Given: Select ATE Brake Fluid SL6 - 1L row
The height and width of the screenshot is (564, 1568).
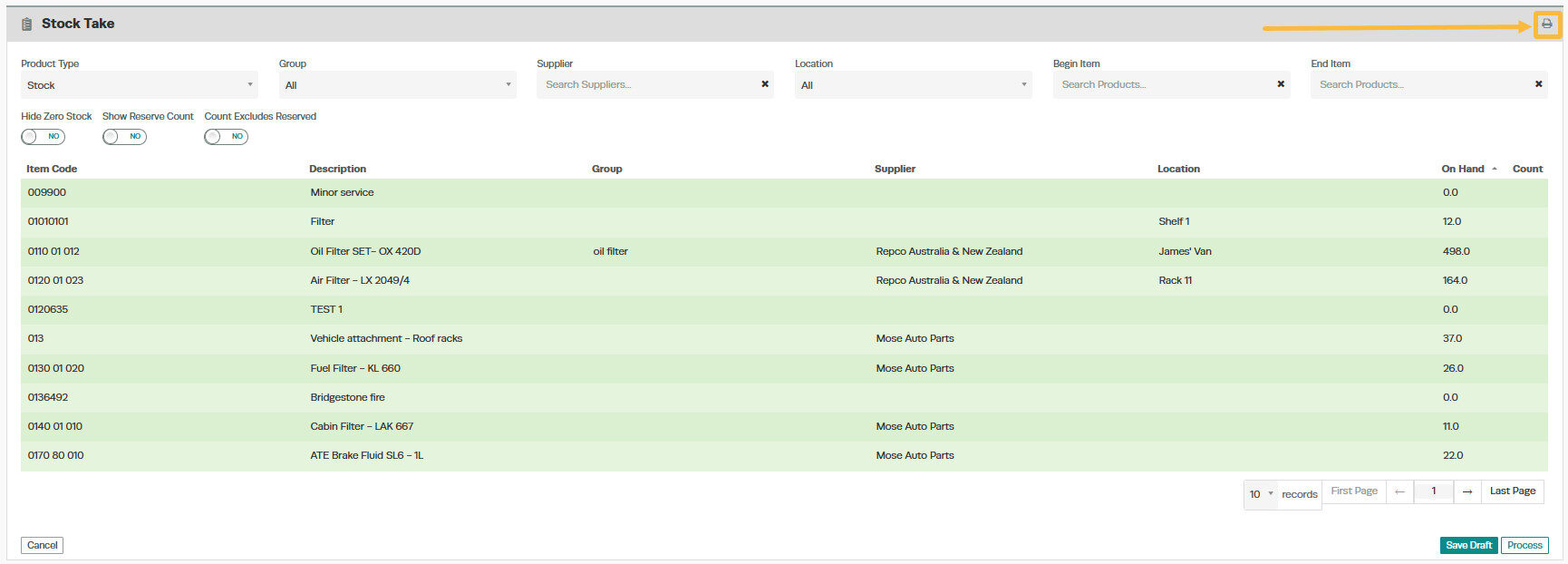Looking at the screenshot, I should (784, 455).
